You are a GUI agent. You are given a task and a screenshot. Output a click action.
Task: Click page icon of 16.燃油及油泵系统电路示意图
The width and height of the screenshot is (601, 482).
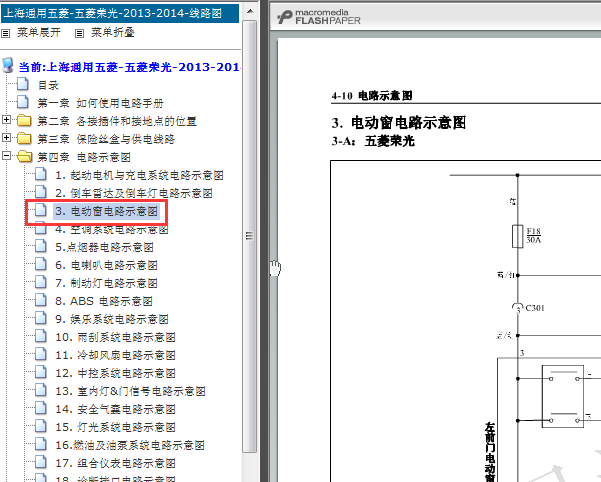[41, 444]
